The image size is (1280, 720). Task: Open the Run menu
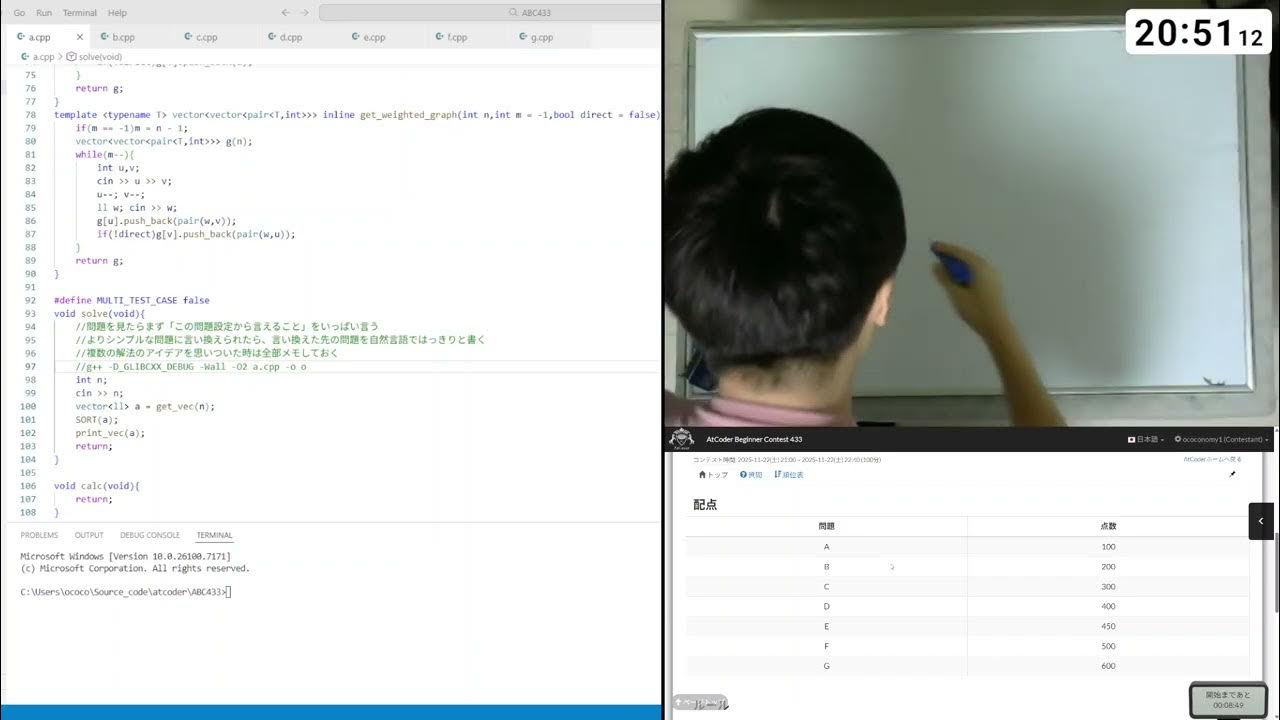click(x=44, y=12)
